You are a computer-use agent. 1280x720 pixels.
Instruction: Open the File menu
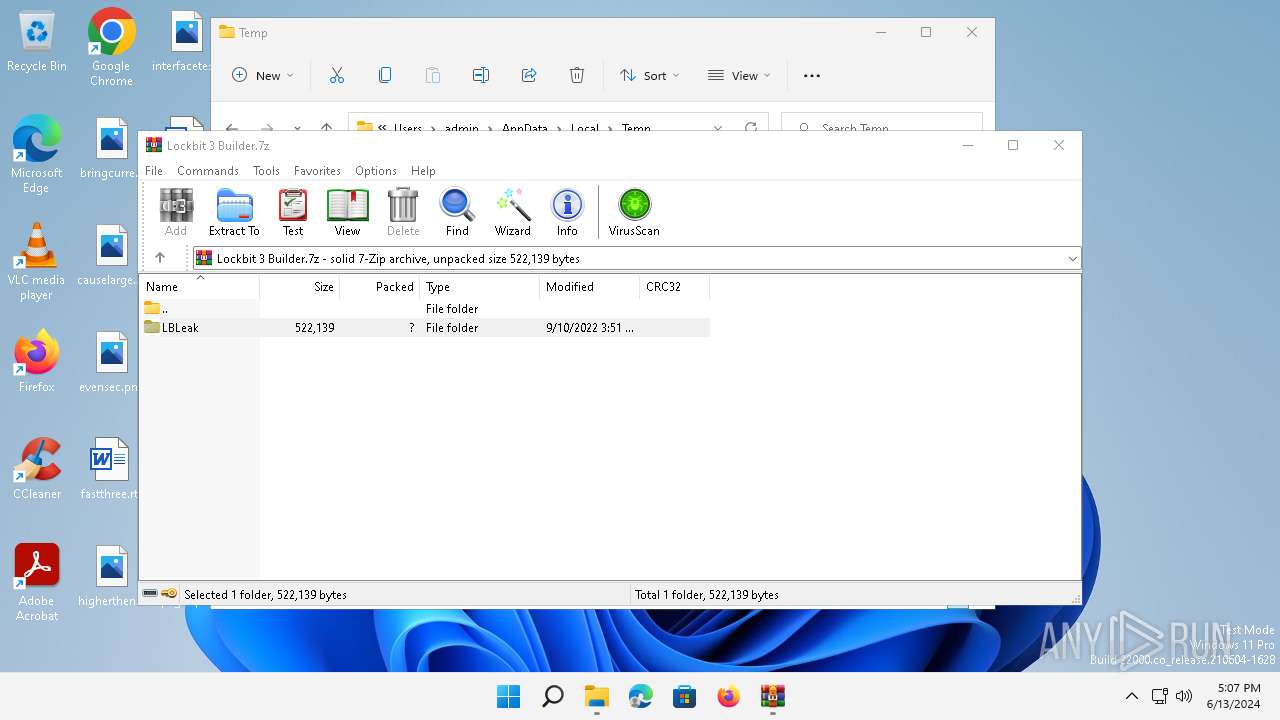tap(154, 171)
